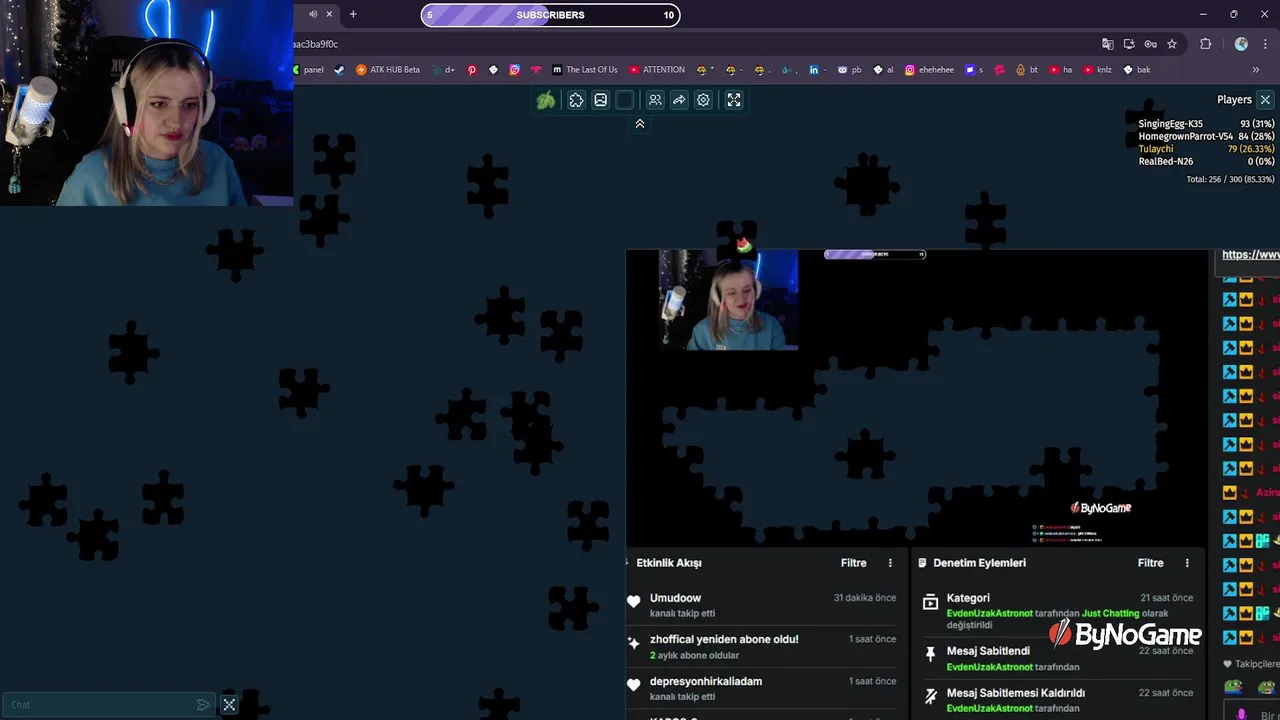Open the ehehehee Instagram bookmark
Screen dimensions: 1280x720
(x=930, y=70)
